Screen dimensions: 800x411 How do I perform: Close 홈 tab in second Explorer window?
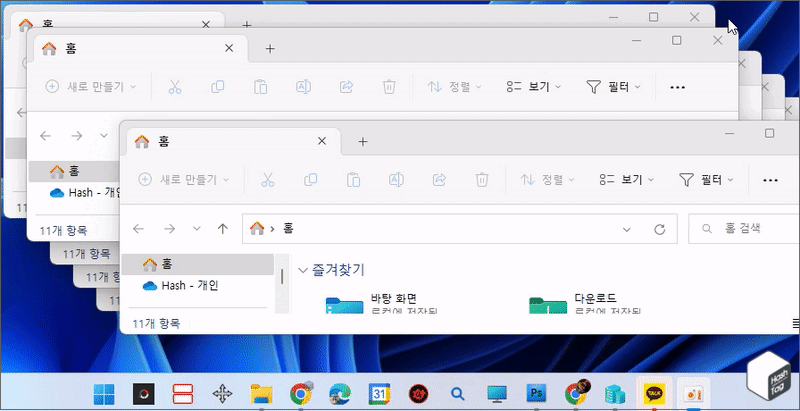pyautogui.click(x=229, y=48)
